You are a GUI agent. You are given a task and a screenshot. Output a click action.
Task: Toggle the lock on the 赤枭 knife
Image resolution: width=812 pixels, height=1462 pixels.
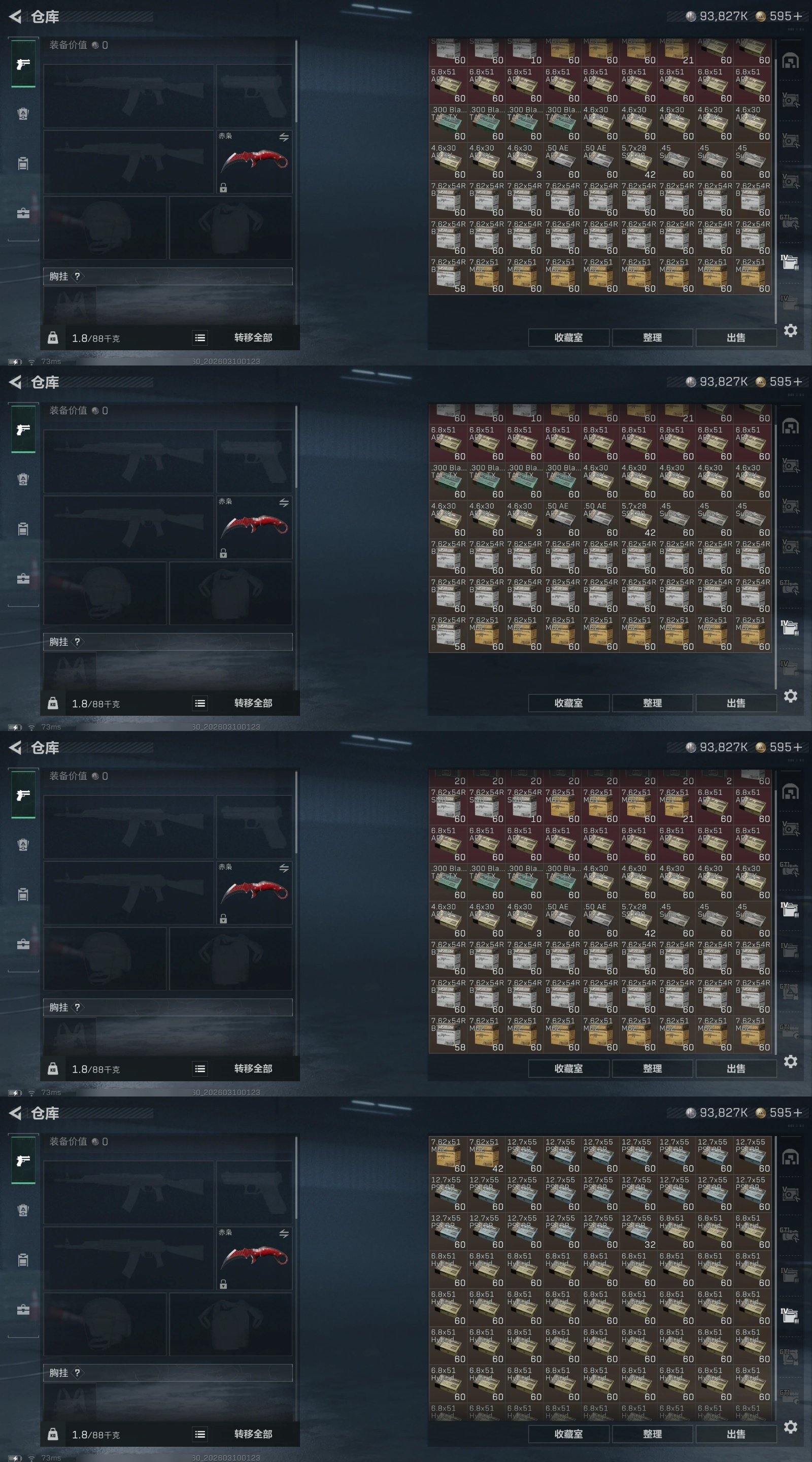[223, 188]
